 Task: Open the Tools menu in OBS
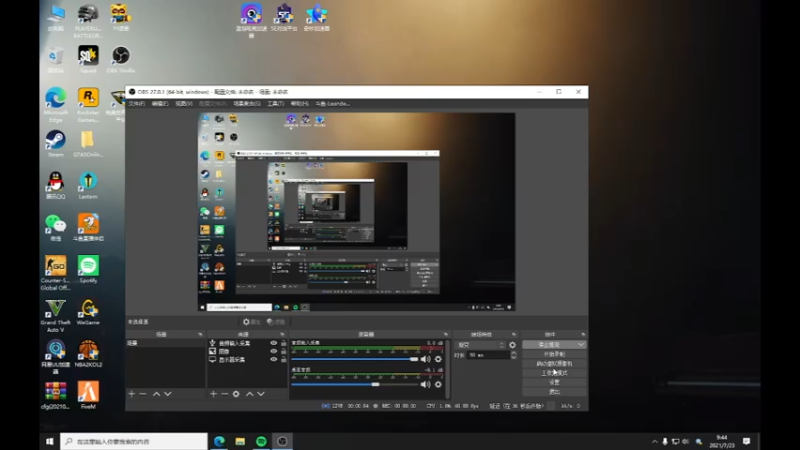pos(276,104)
